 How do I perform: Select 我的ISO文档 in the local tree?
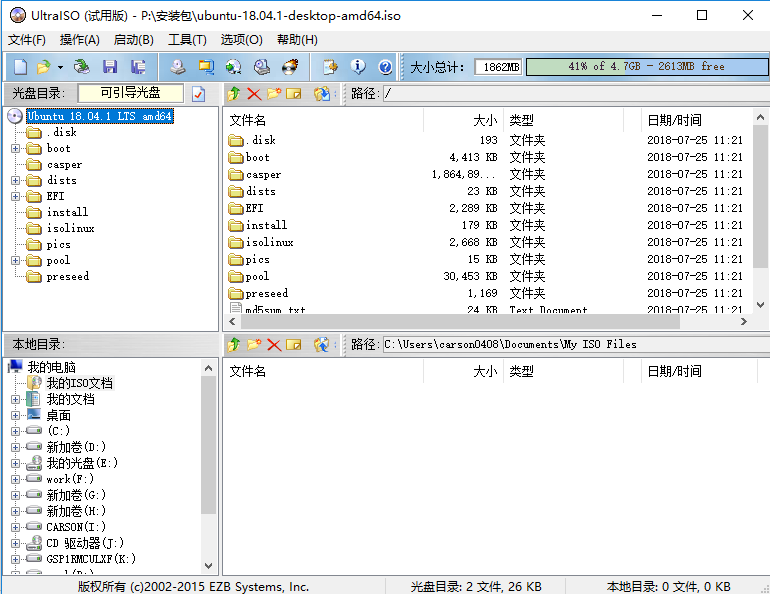[80, 383]
